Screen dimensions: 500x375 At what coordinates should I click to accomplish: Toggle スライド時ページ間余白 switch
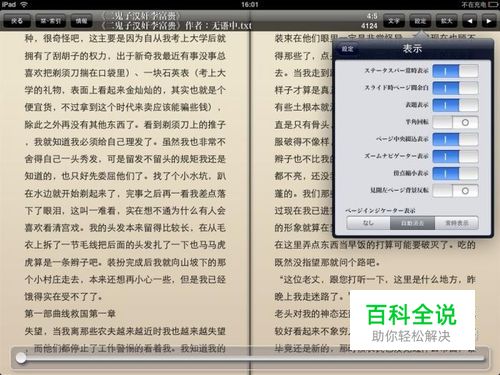click(x=455, y=88)
